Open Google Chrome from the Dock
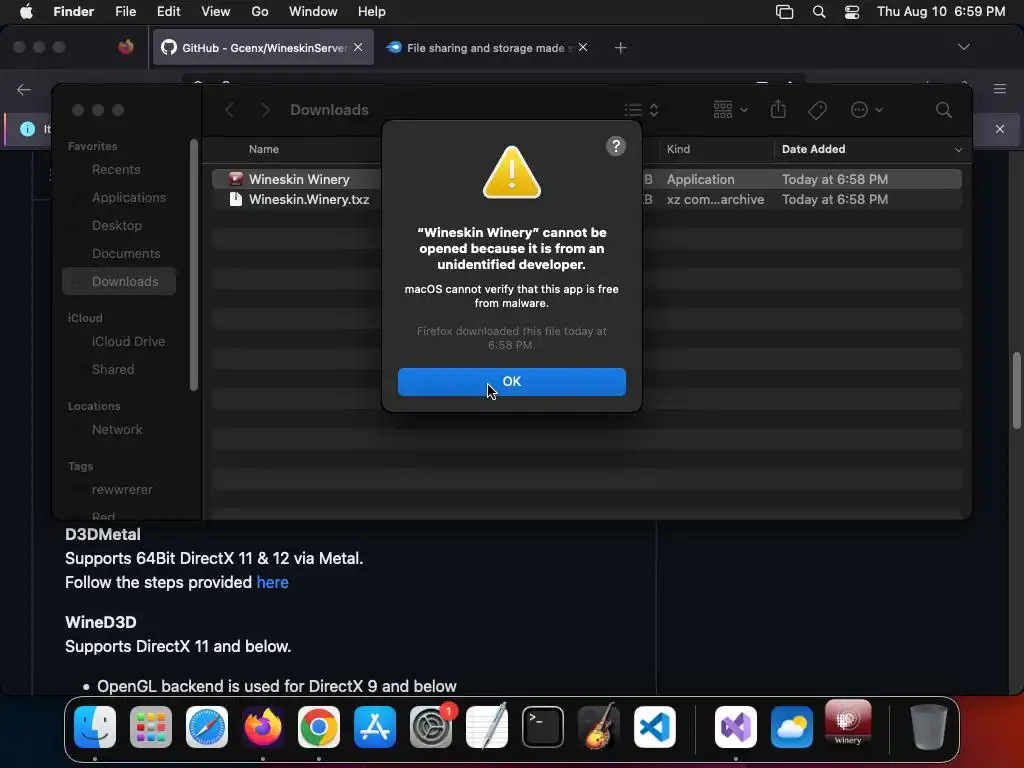The image size is (1024, 768). [x=319, y=726]
